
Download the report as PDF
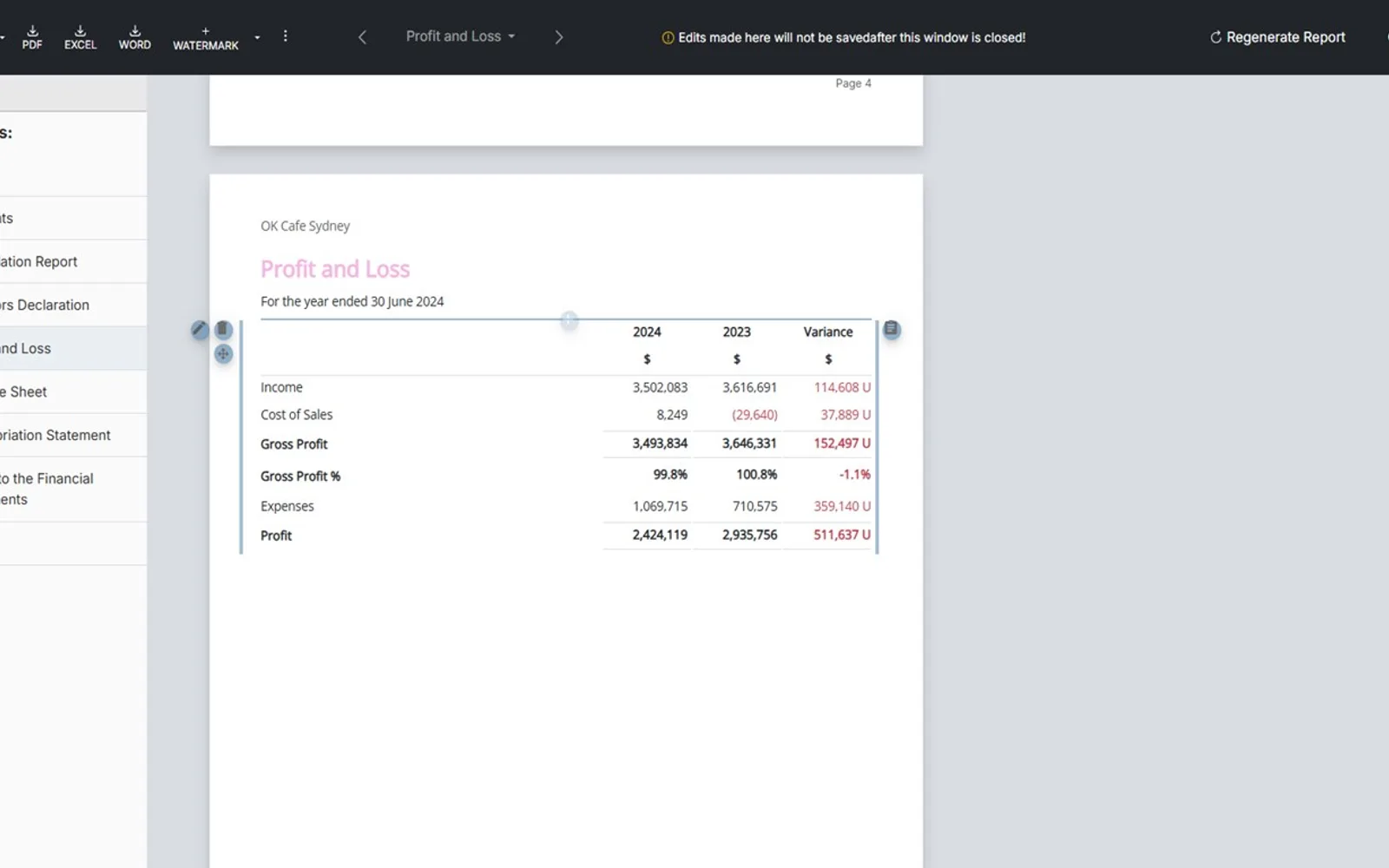[32, 37]
